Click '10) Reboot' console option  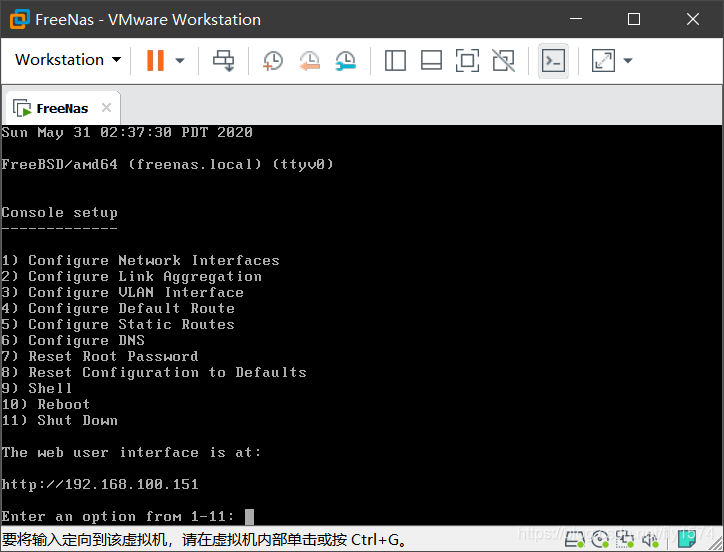(x=46, y=404)
